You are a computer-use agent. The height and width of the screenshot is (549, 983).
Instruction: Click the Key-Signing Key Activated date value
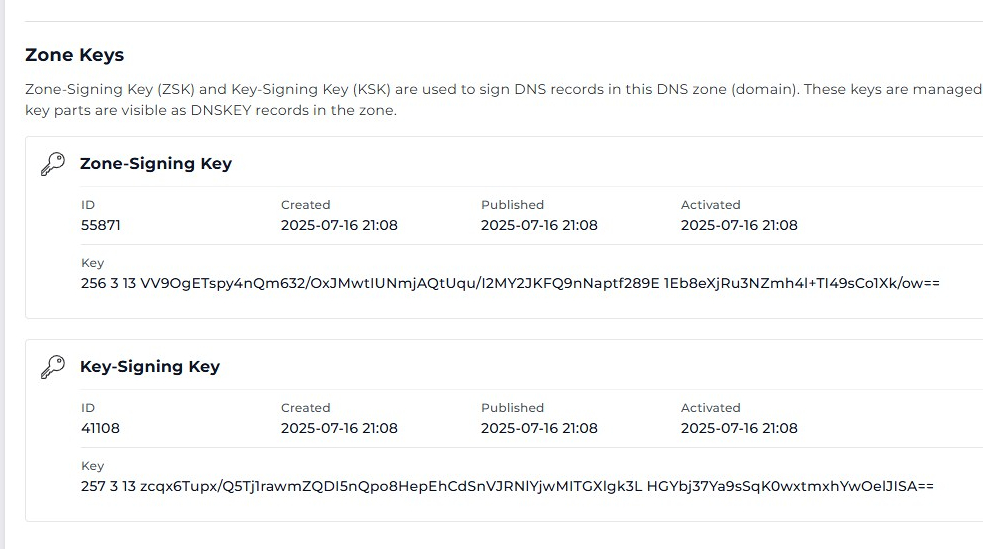click(x=739, y=428)
